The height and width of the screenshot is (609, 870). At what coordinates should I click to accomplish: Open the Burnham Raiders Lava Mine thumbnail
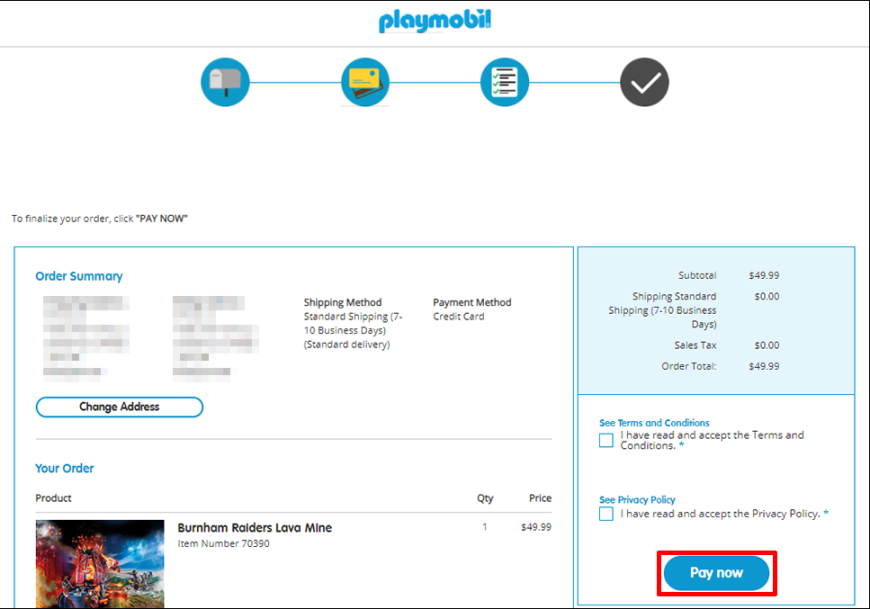tap(100, 564)
